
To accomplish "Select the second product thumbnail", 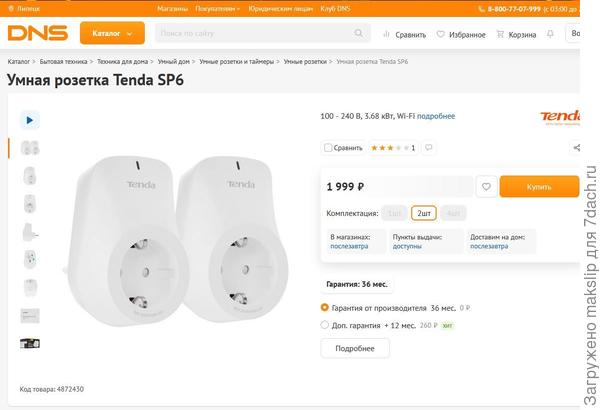I will coord(30,176).
